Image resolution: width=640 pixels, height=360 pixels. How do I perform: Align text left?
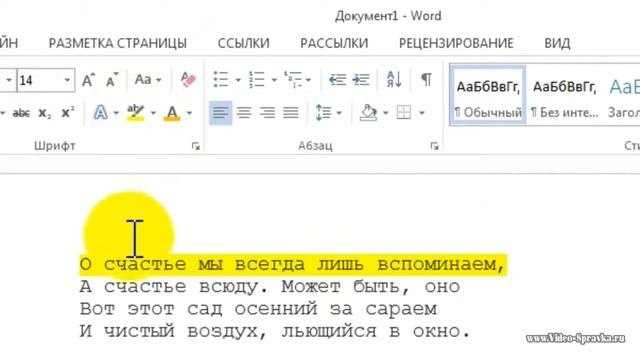coord(220,113)
